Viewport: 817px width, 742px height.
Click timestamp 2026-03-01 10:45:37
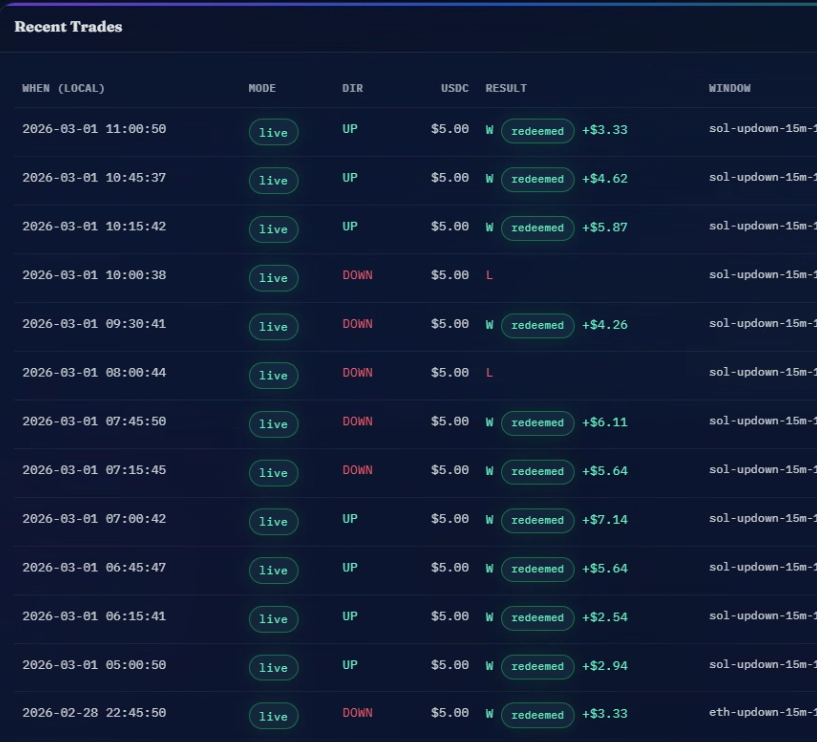pos(94,178)
